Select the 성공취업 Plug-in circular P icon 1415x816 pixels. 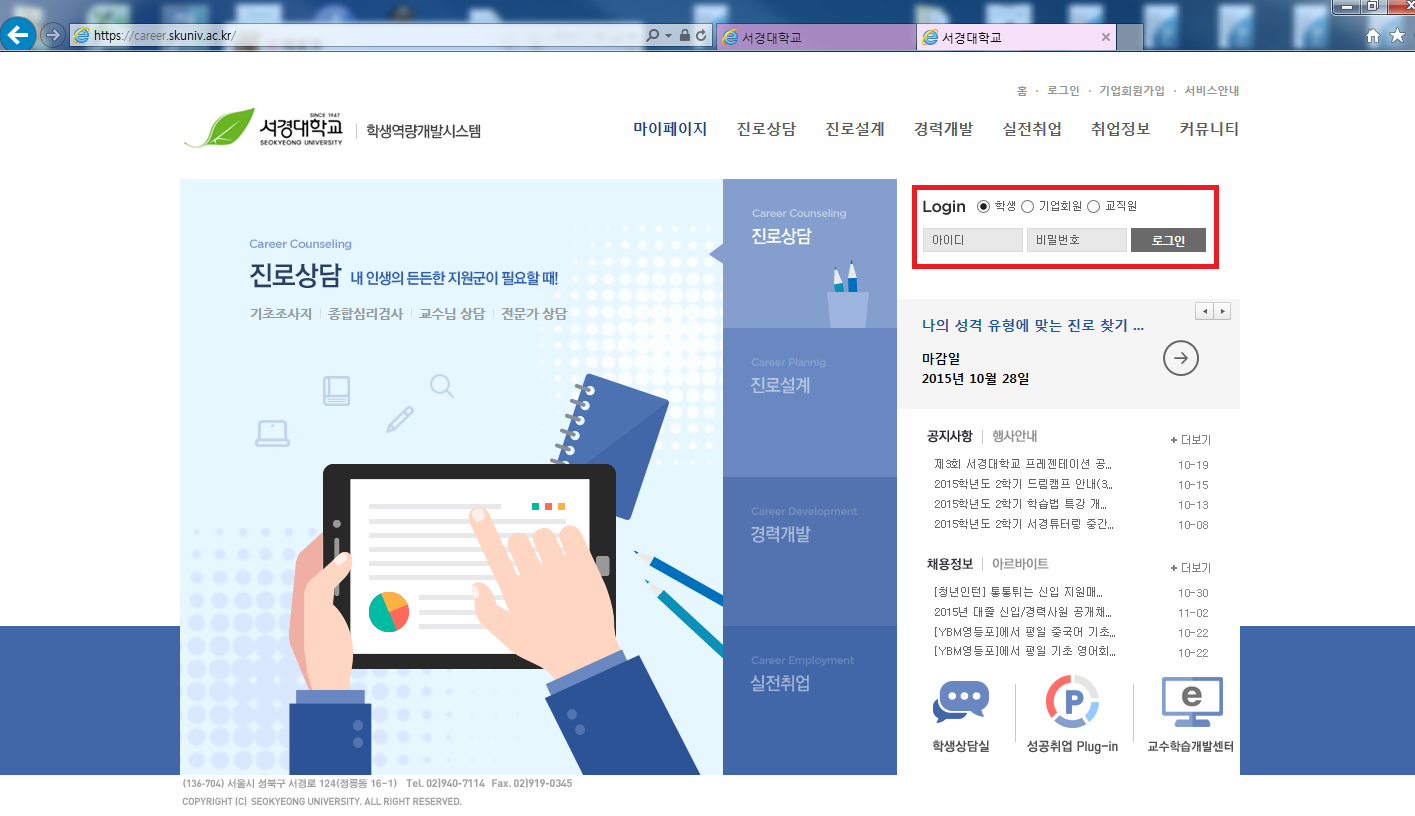coord(1073,700)
